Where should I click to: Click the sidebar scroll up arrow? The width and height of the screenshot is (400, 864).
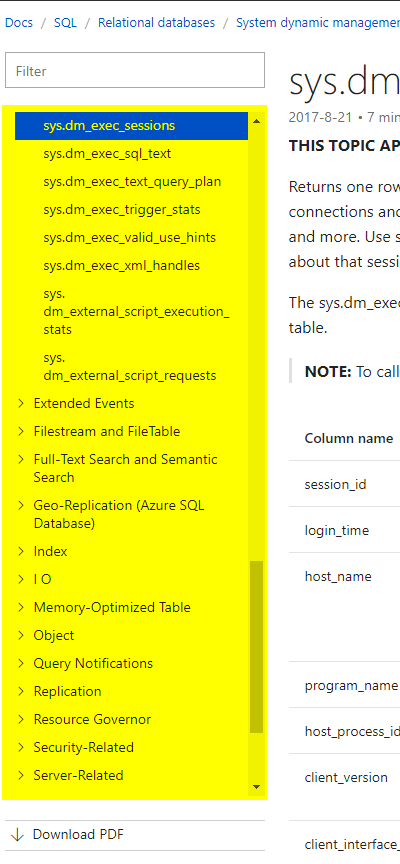(x=256, y=121)
